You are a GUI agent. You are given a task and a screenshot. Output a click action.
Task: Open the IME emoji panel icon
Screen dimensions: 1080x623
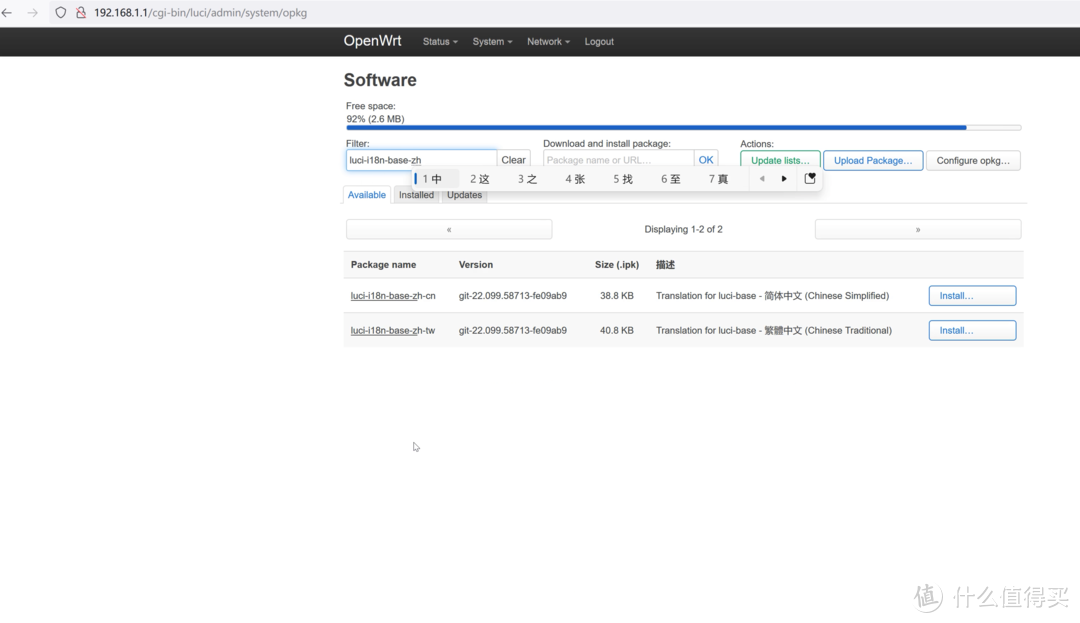[810, 179]
